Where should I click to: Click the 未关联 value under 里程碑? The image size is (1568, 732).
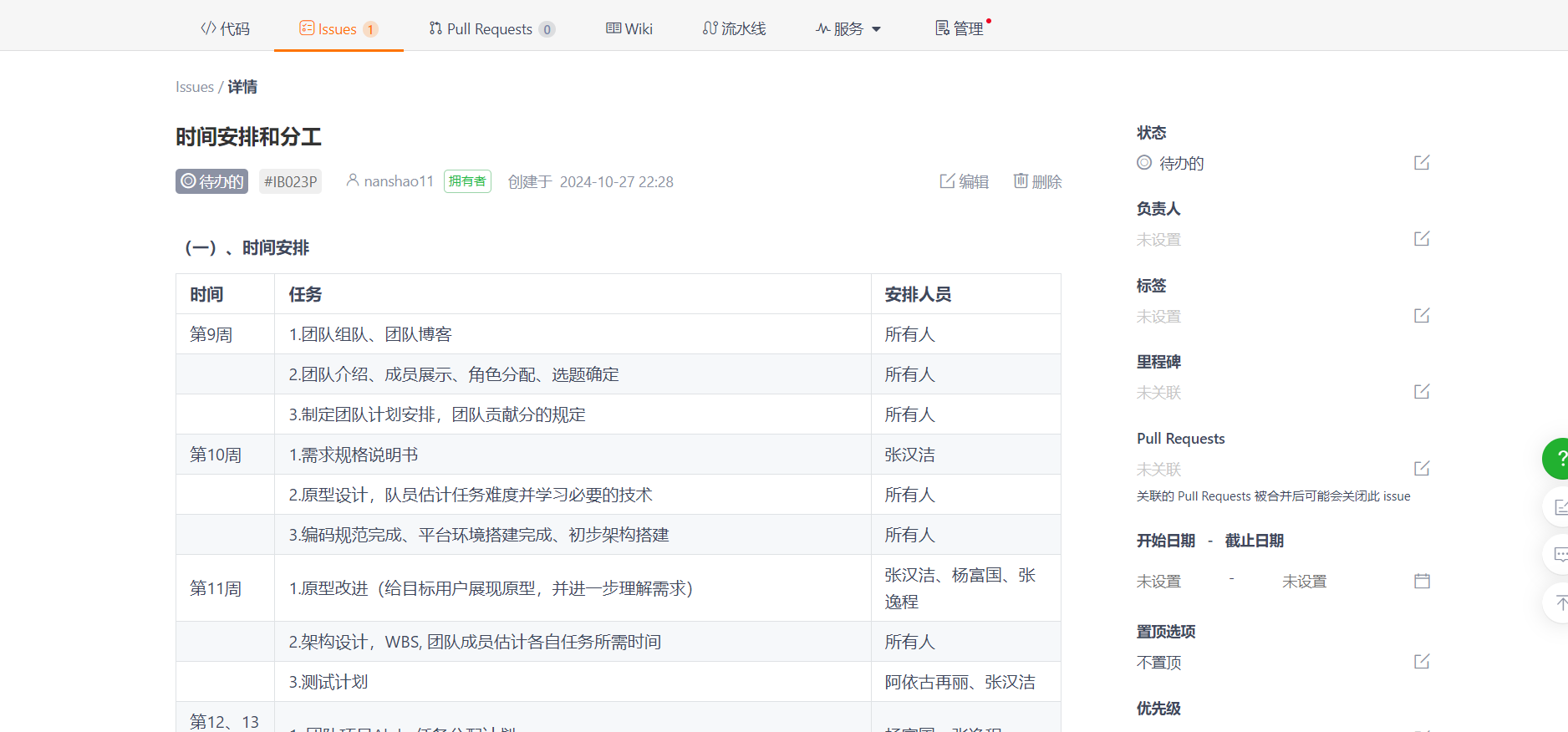coord(1159,393)
